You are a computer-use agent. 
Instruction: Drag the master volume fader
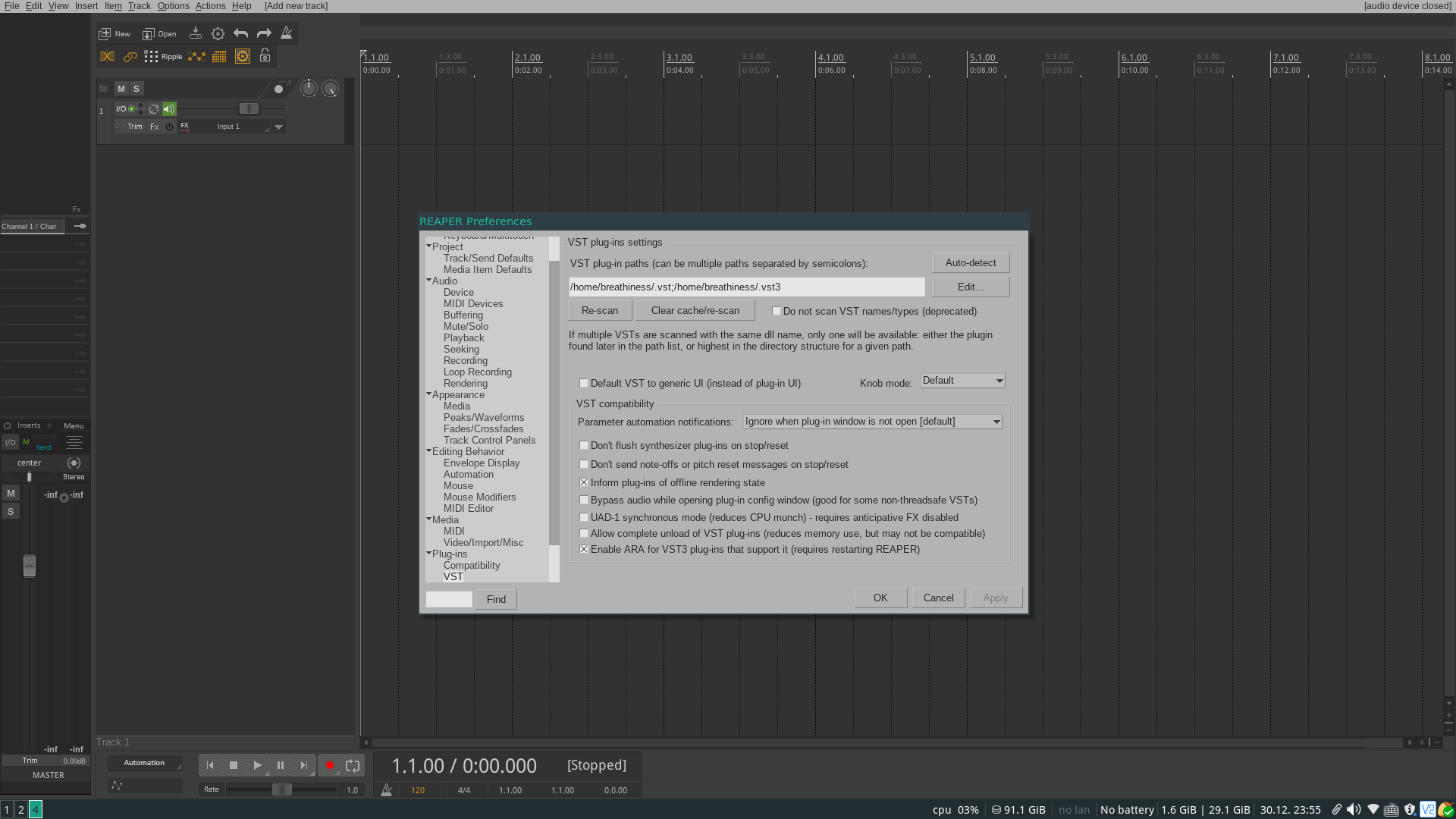coord(29,567)
